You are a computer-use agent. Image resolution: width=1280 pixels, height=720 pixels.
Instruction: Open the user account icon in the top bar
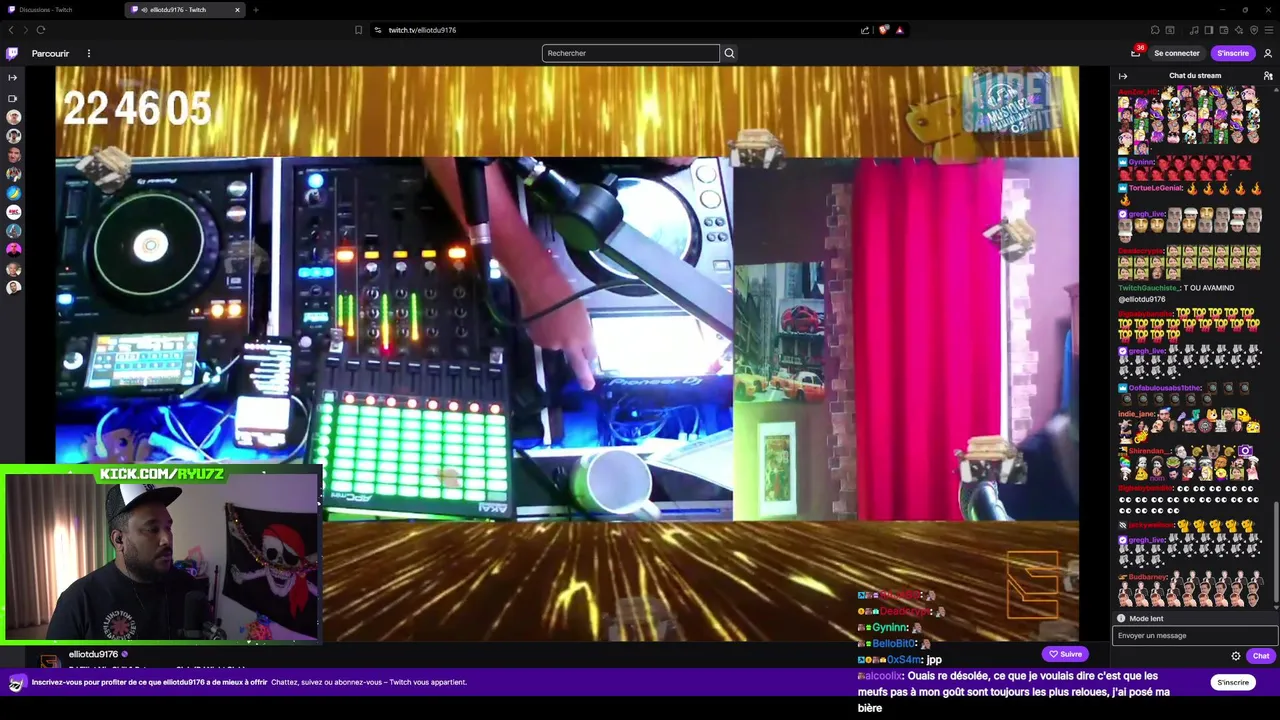click(1268, 53)
